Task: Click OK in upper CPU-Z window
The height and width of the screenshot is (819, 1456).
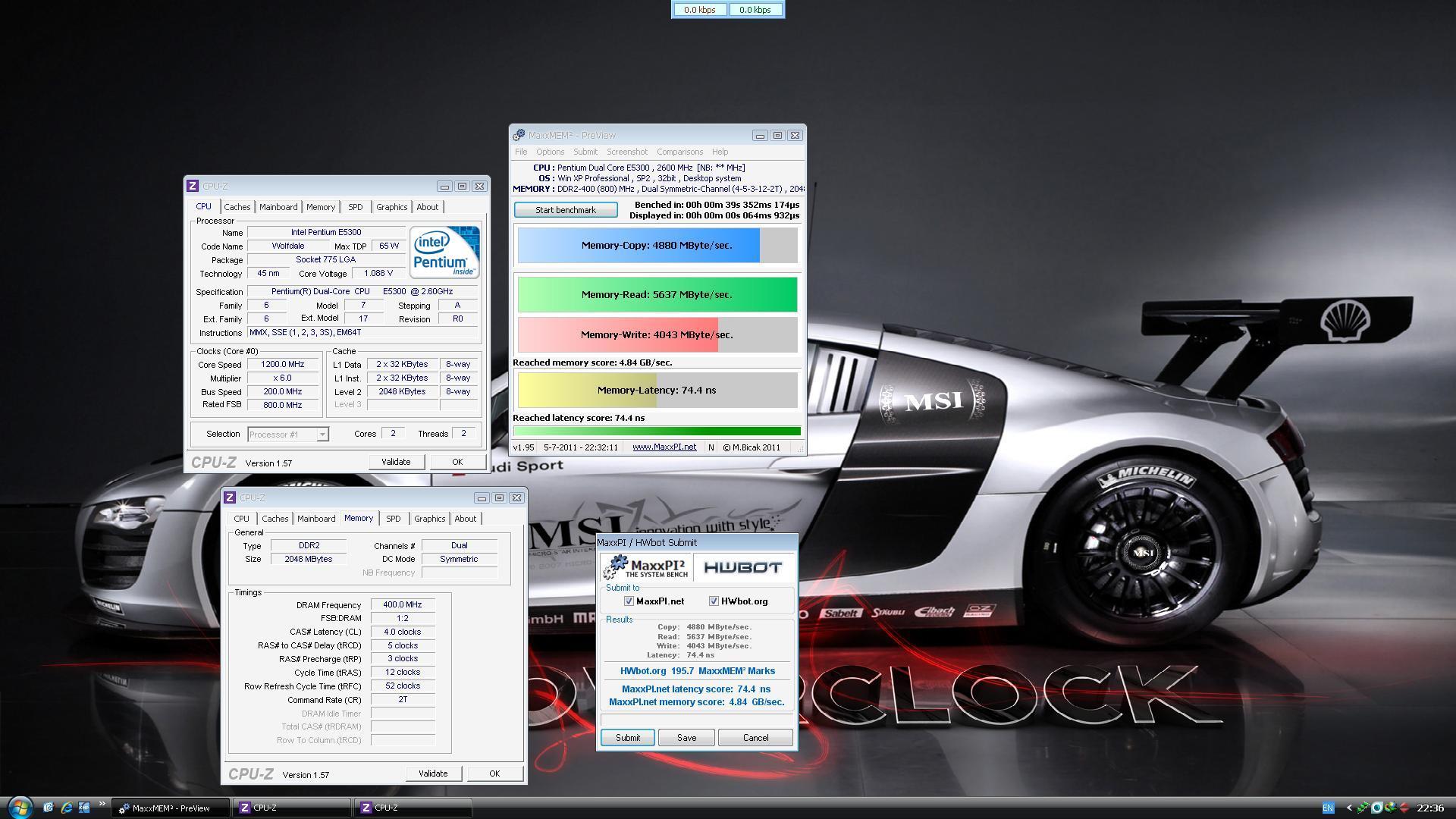Action: click(x=457, y=462)
